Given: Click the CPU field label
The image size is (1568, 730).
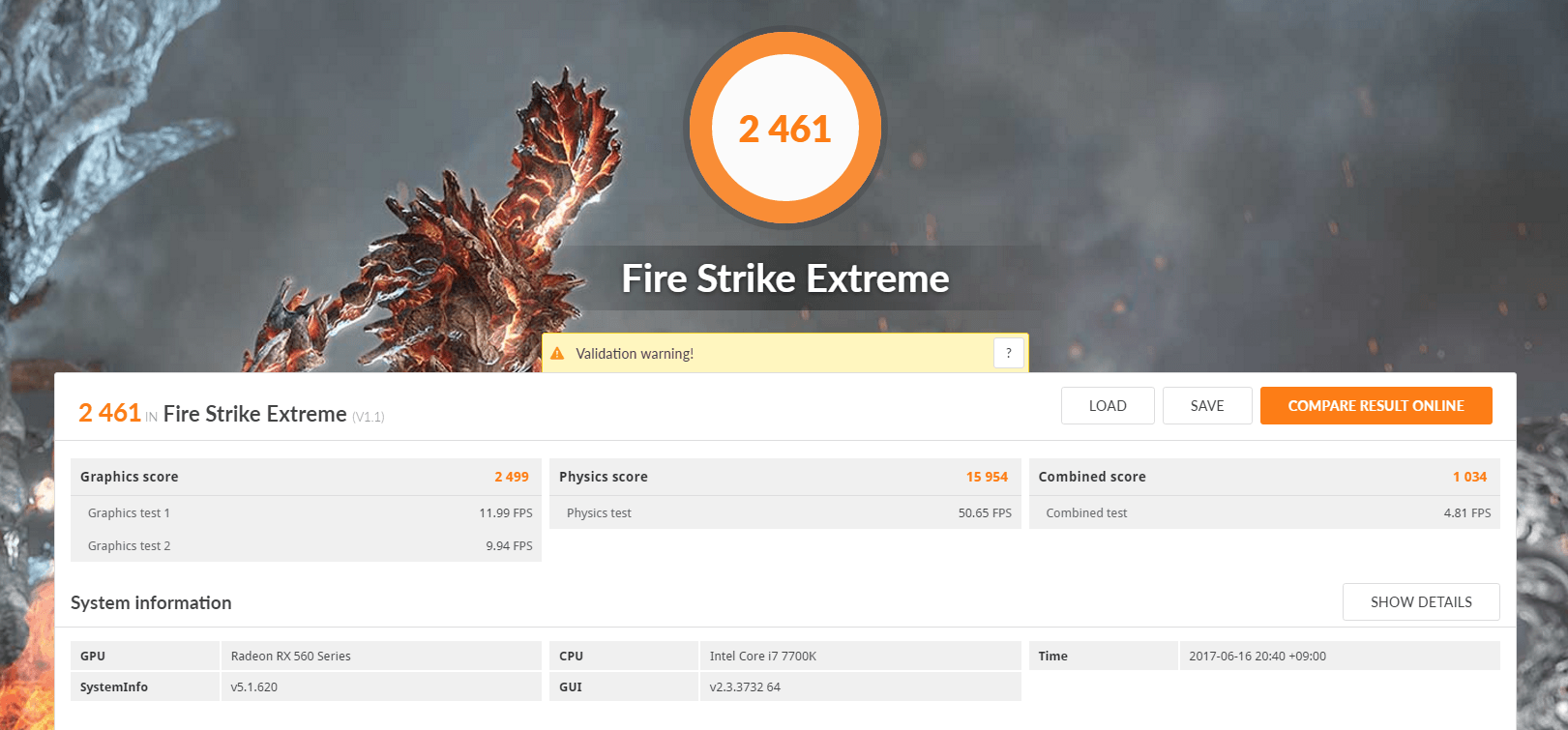Looking at the screenshot, I should (x=571, y=657).
